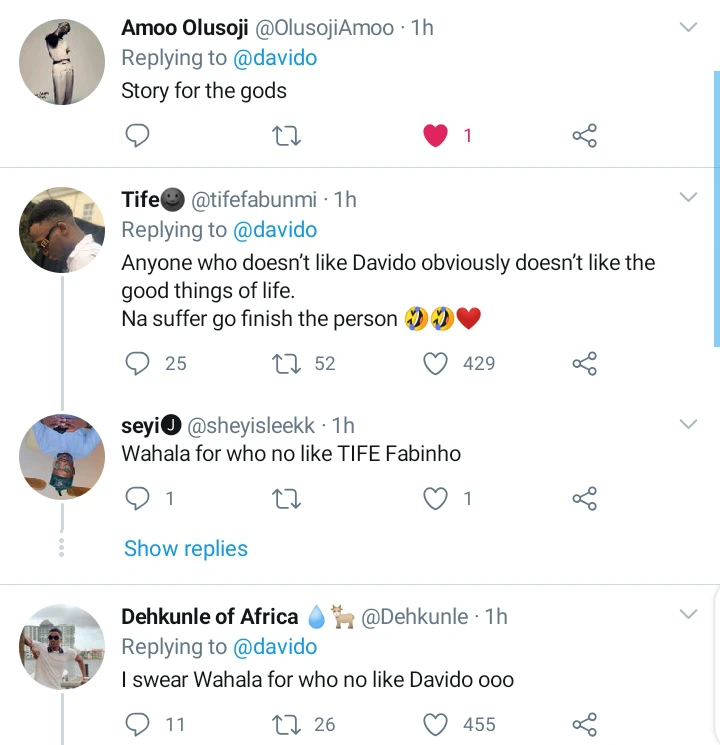
Task: Unlike Amoo Olusoji's tweet with red heart
Action: (x=436, y=136)
